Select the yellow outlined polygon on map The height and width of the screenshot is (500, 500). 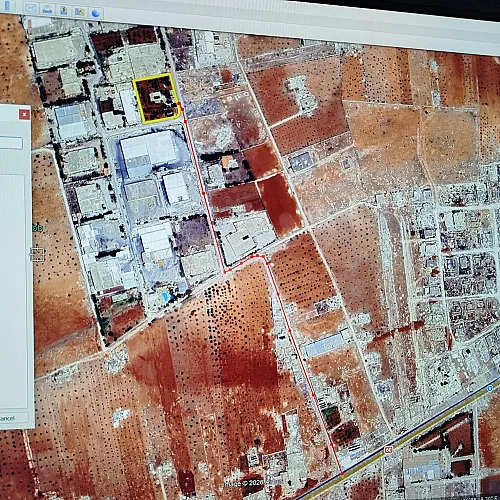[x=156, y=98]
